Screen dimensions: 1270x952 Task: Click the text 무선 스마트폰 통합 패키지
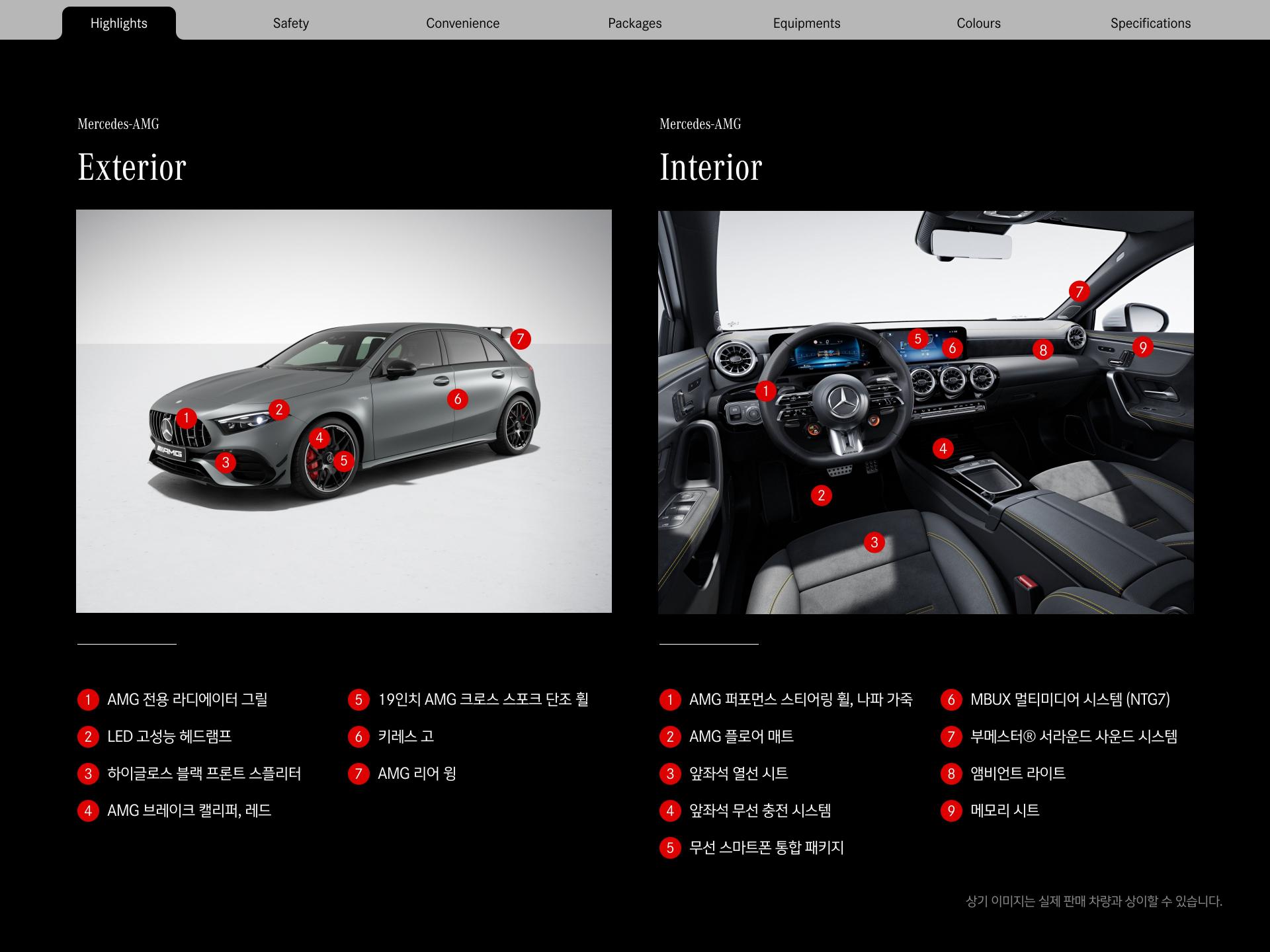click(767, 848)
